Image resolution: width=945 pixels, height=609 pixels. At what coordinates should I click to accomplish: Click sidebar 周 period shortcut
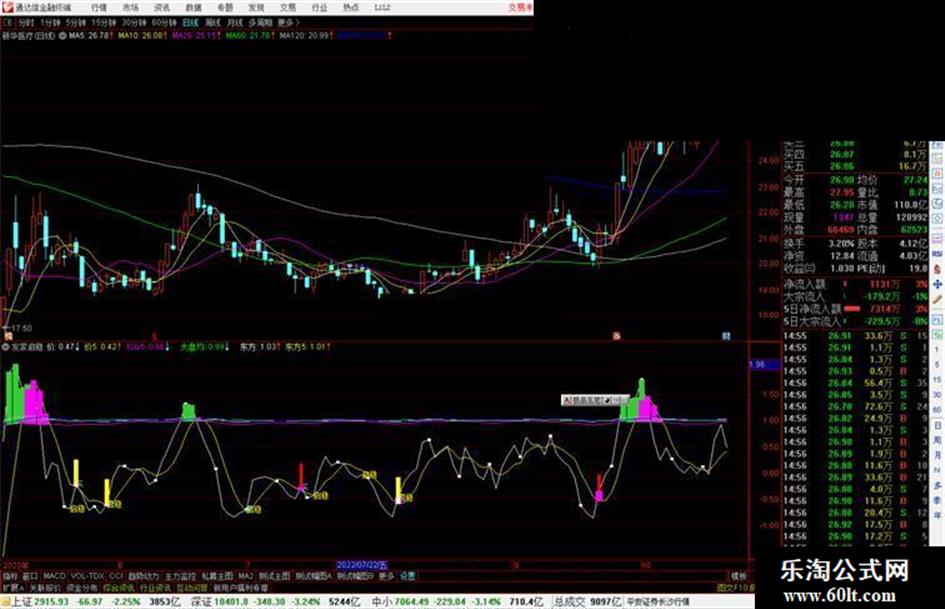[937, 440]
